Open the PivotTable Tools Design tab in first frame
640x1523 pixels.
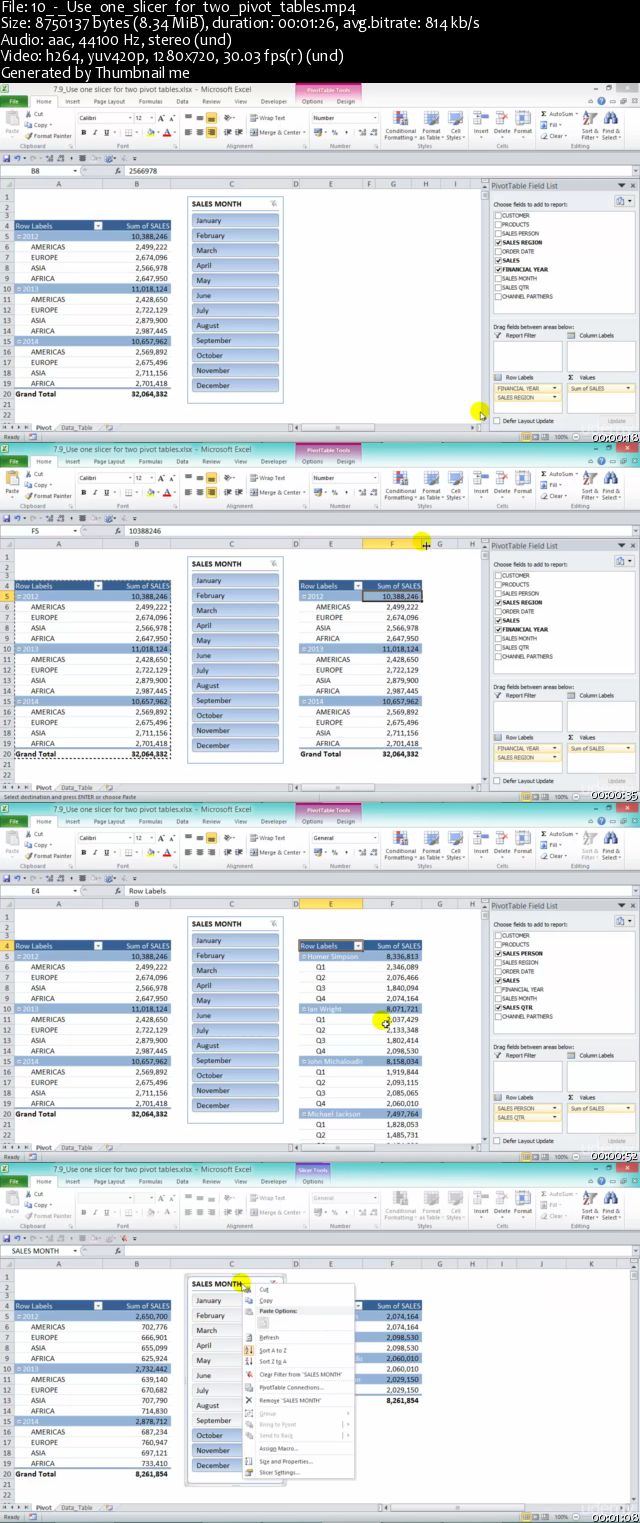[x=345, y=101]
